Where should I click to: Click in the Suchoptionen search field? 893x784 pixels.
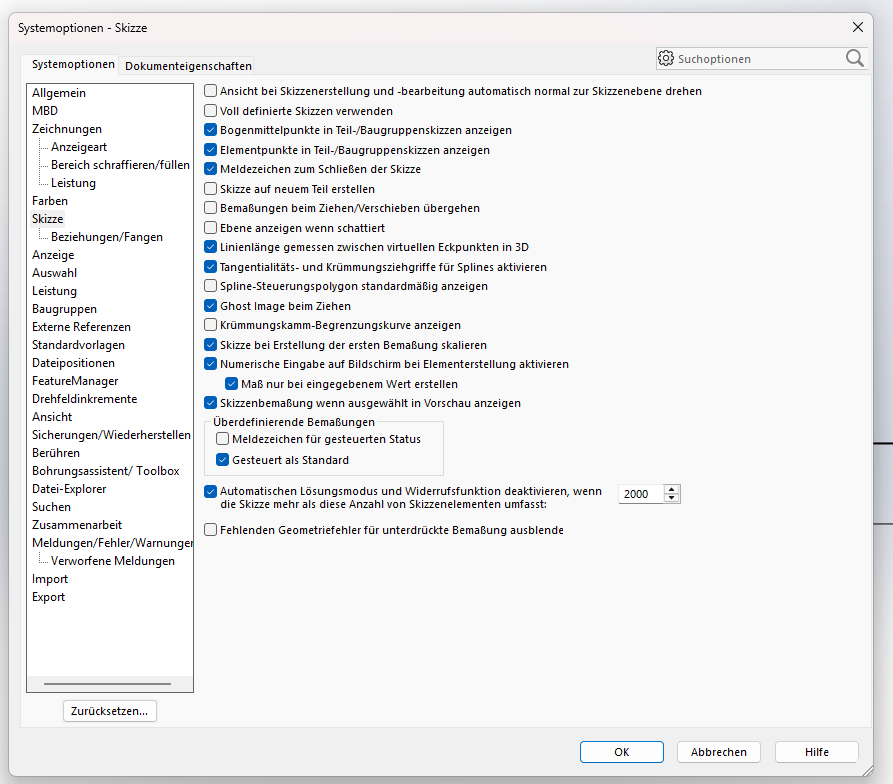click(760, 59)
